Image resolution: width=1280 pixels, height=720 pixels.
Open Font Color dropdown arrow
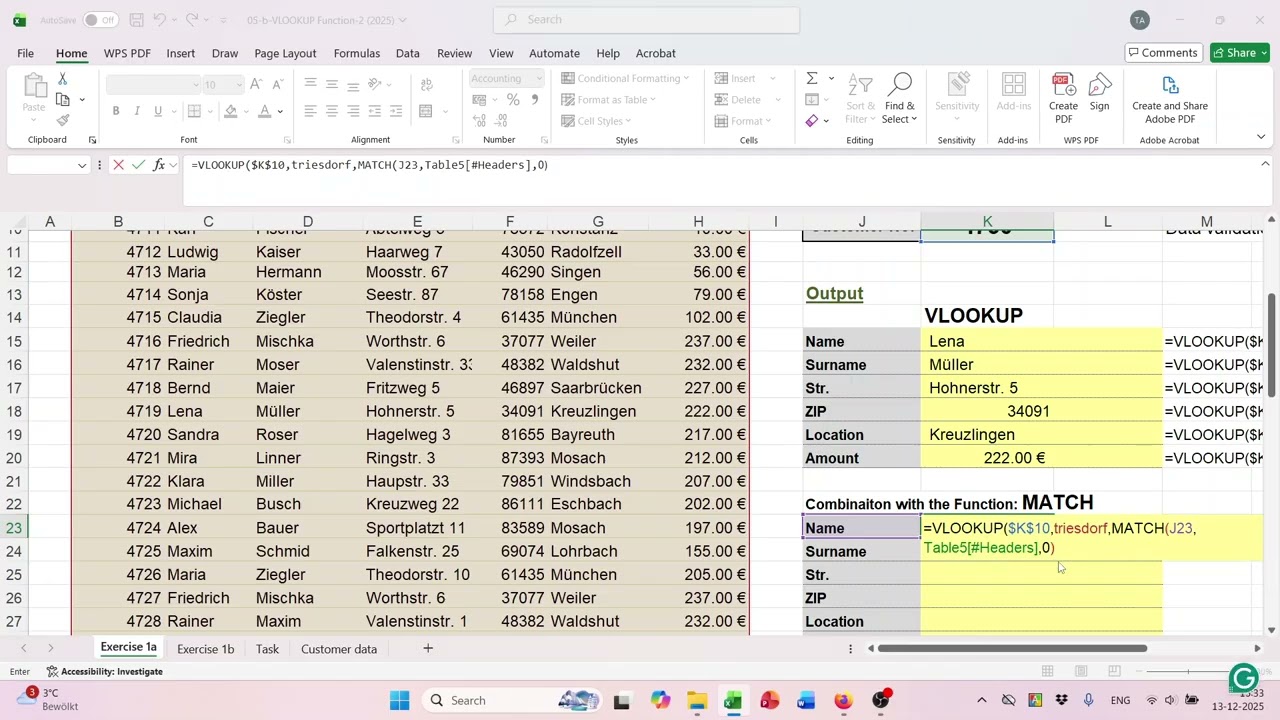(281, 112)
